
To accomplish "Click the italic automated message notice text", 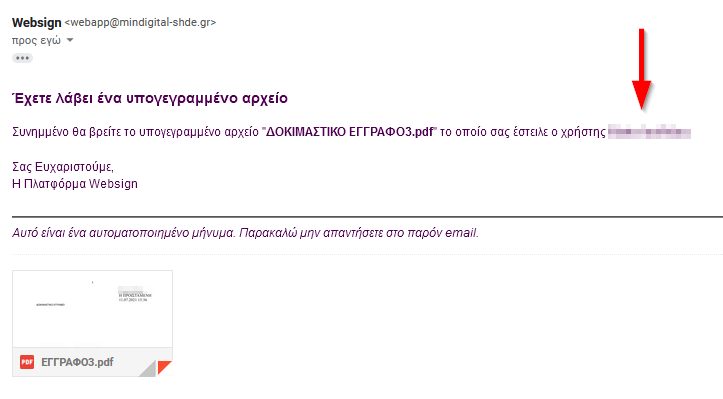I will pos(245,233).
